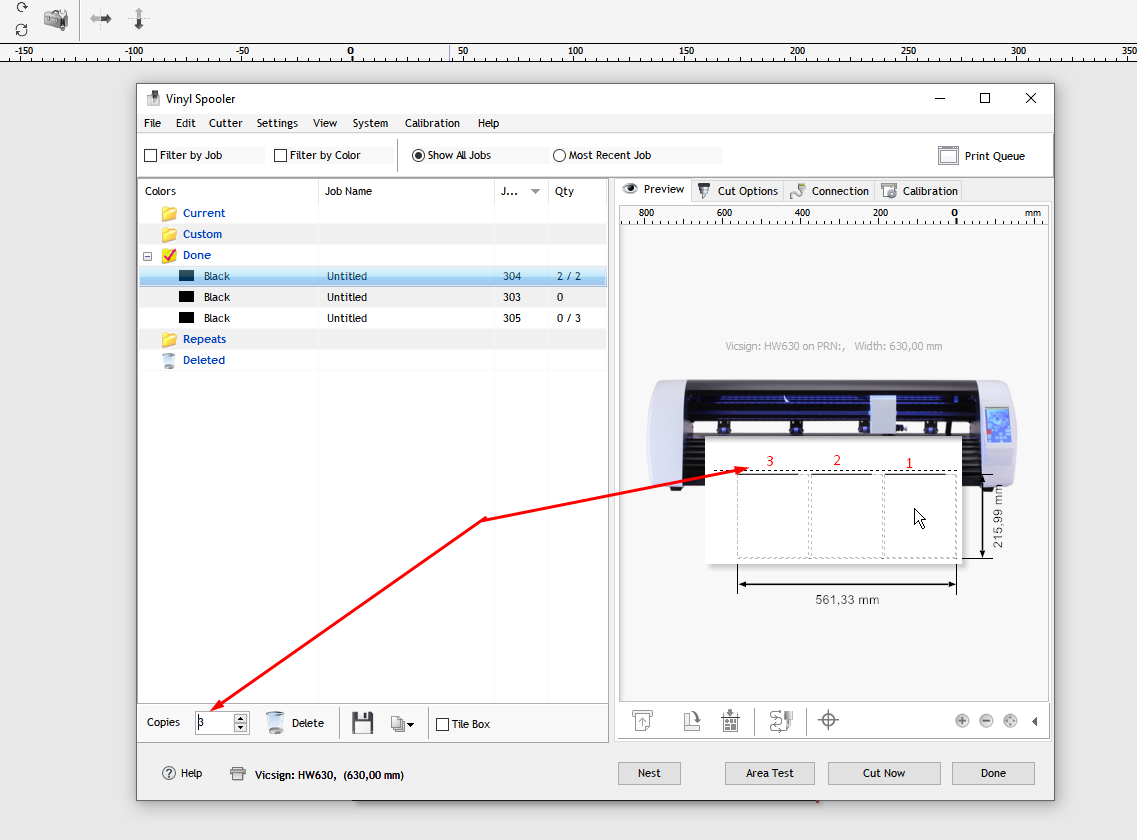Viewport: 1137px width, 840px height.
Task: Click the Area Test button
Action: click(x=769, y=773)
